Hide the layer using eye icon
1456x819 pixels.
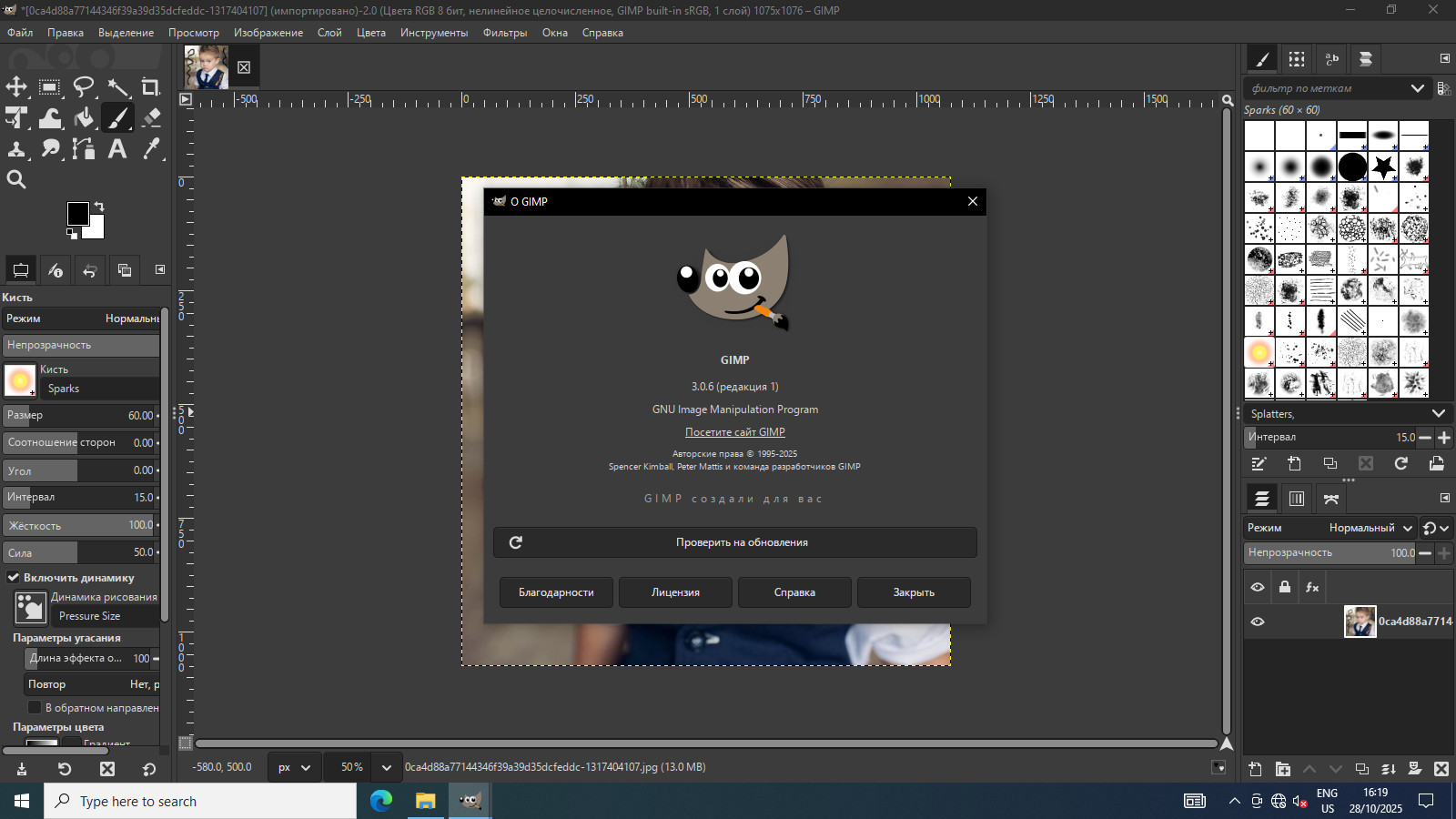point(1258,622)
